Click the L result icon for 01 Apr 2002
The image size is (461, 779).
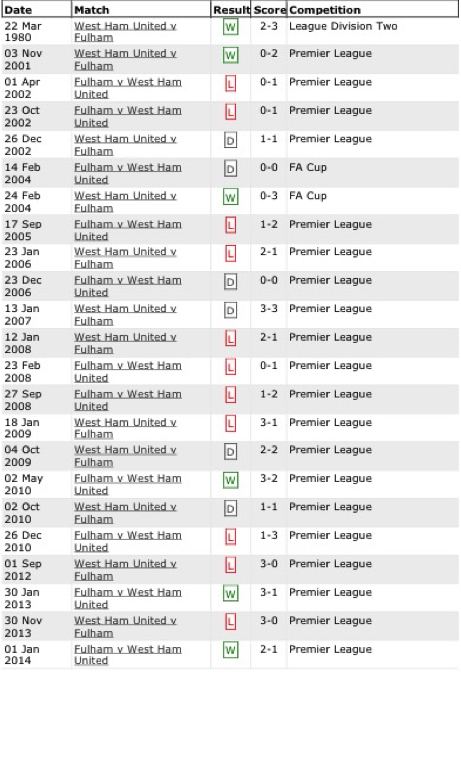[x=230, y=83]
